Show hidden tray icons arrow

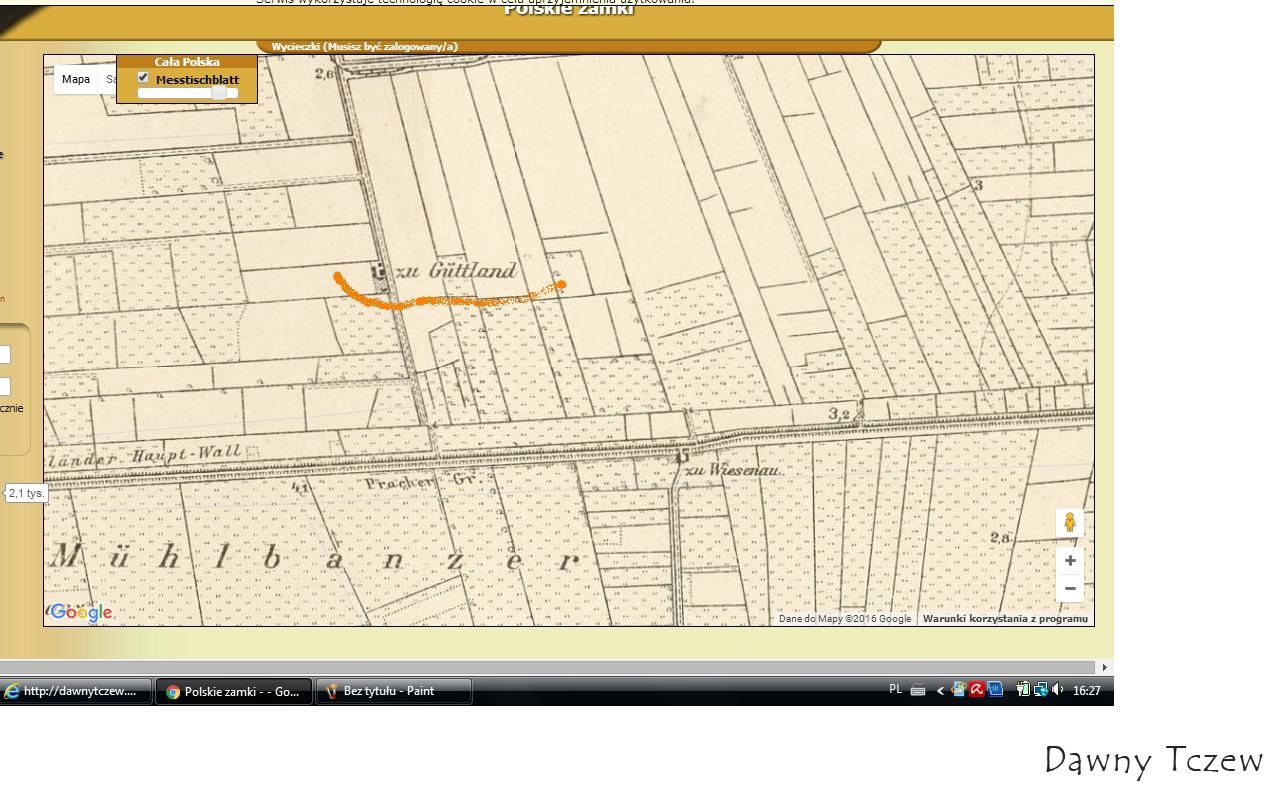click(x=940, y=690)
